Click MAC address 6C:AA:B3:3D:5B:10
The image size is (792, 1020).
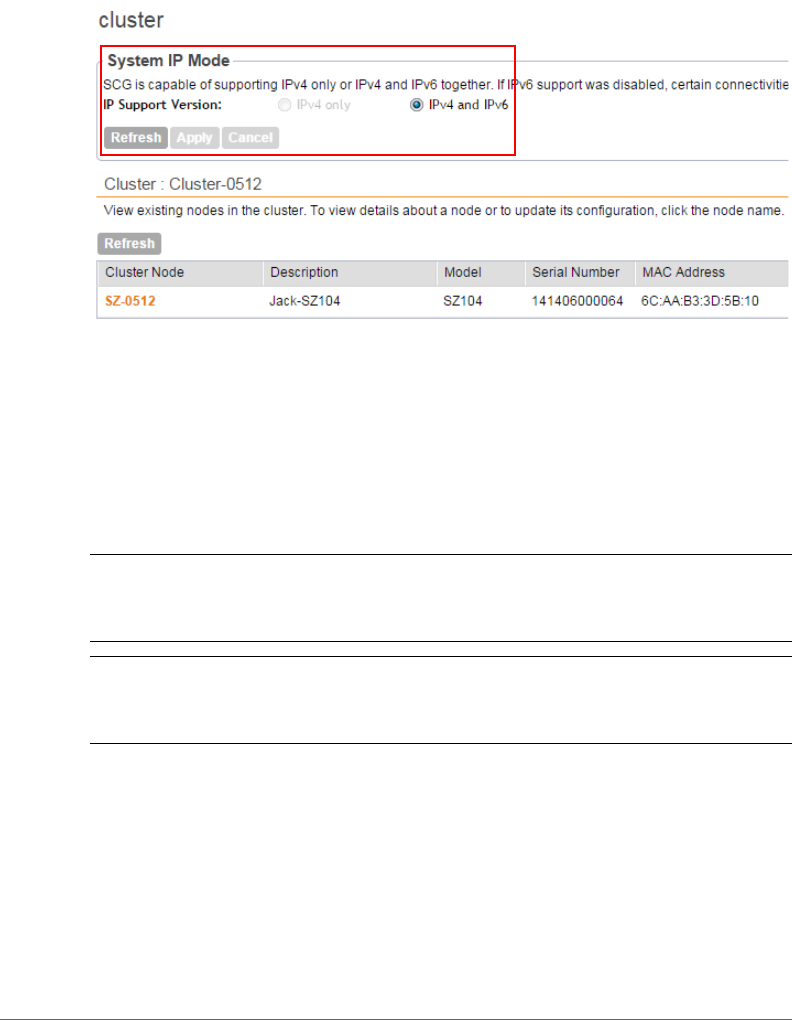[x=700, y=301]
